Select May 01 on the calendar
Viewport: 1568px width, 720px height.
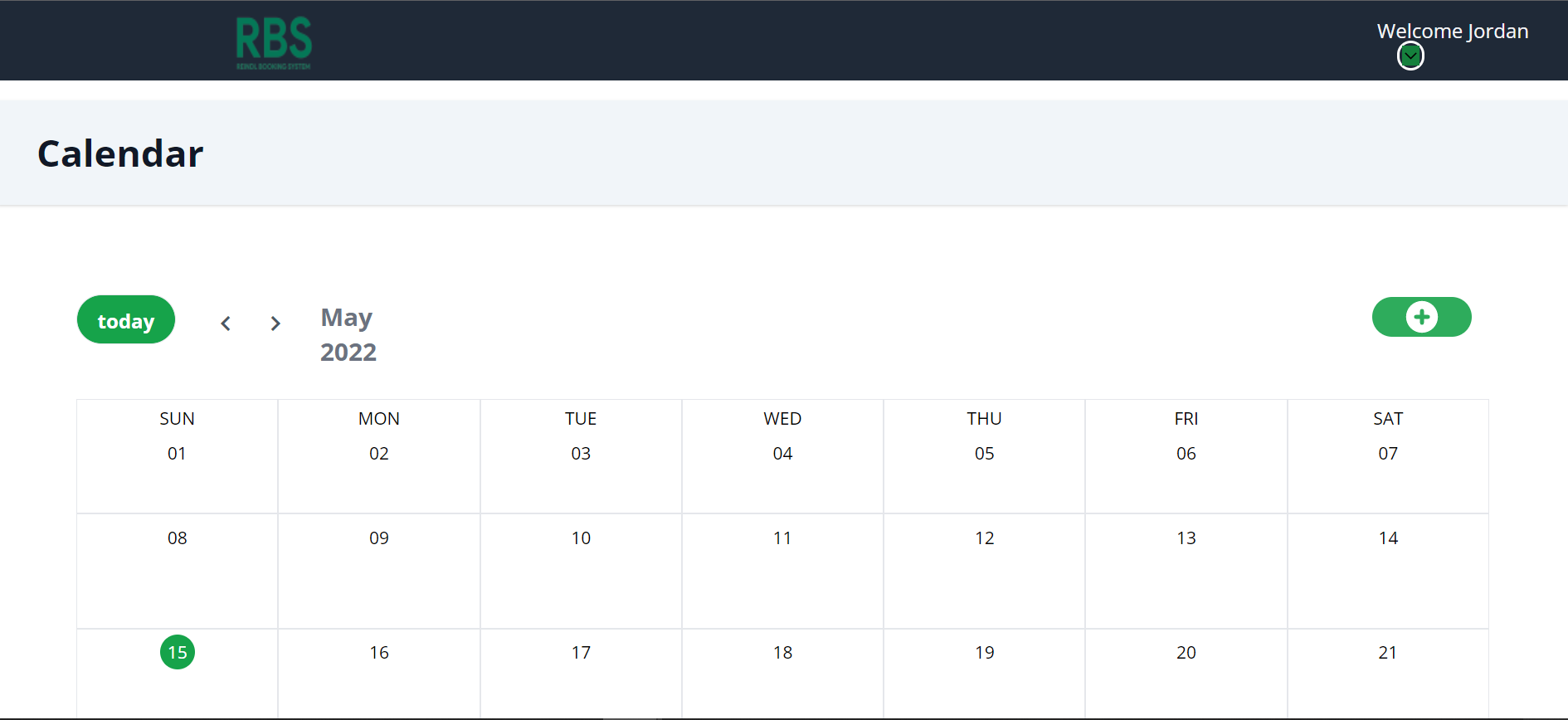click(177, 454)
